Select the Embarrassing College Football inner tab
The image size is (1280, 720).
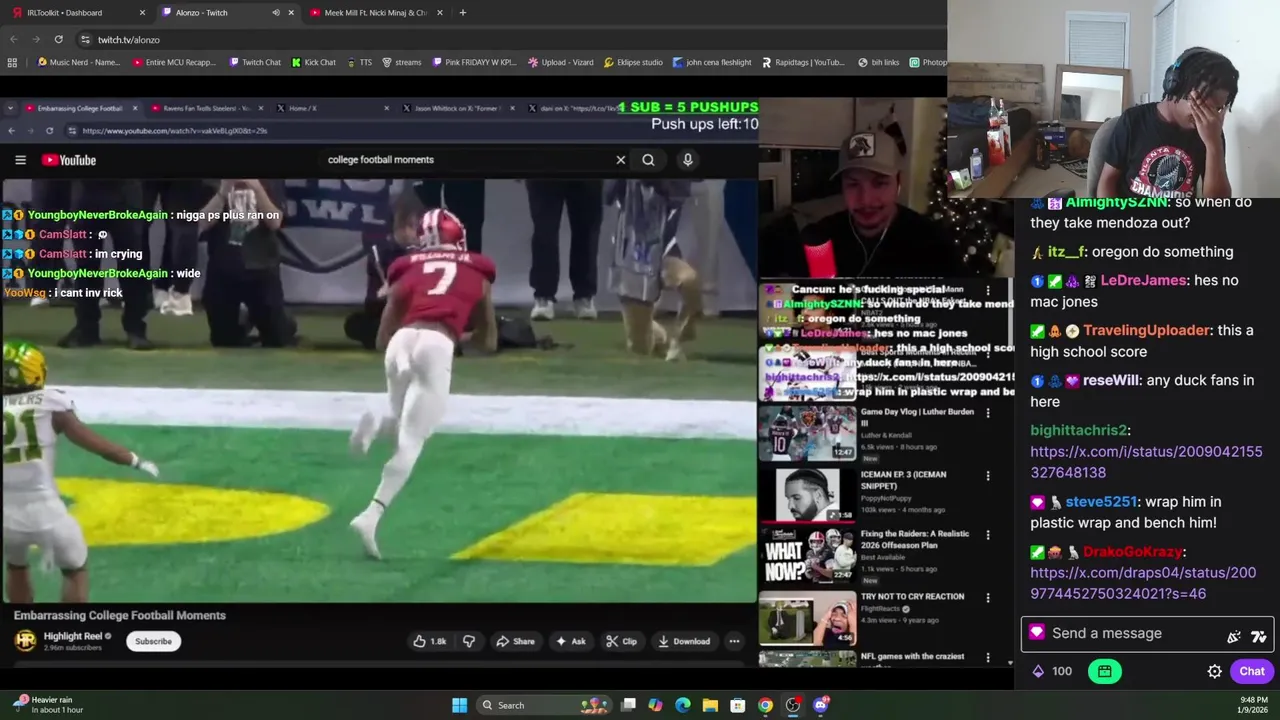[80, 108]
